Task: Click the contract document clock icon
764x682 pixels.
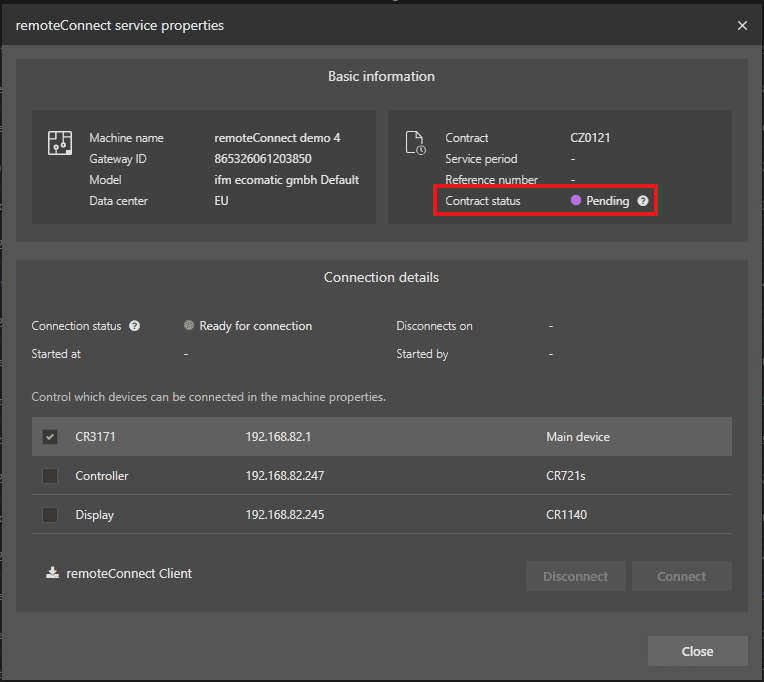Action: pyautogui.click(x=416, y=143)
